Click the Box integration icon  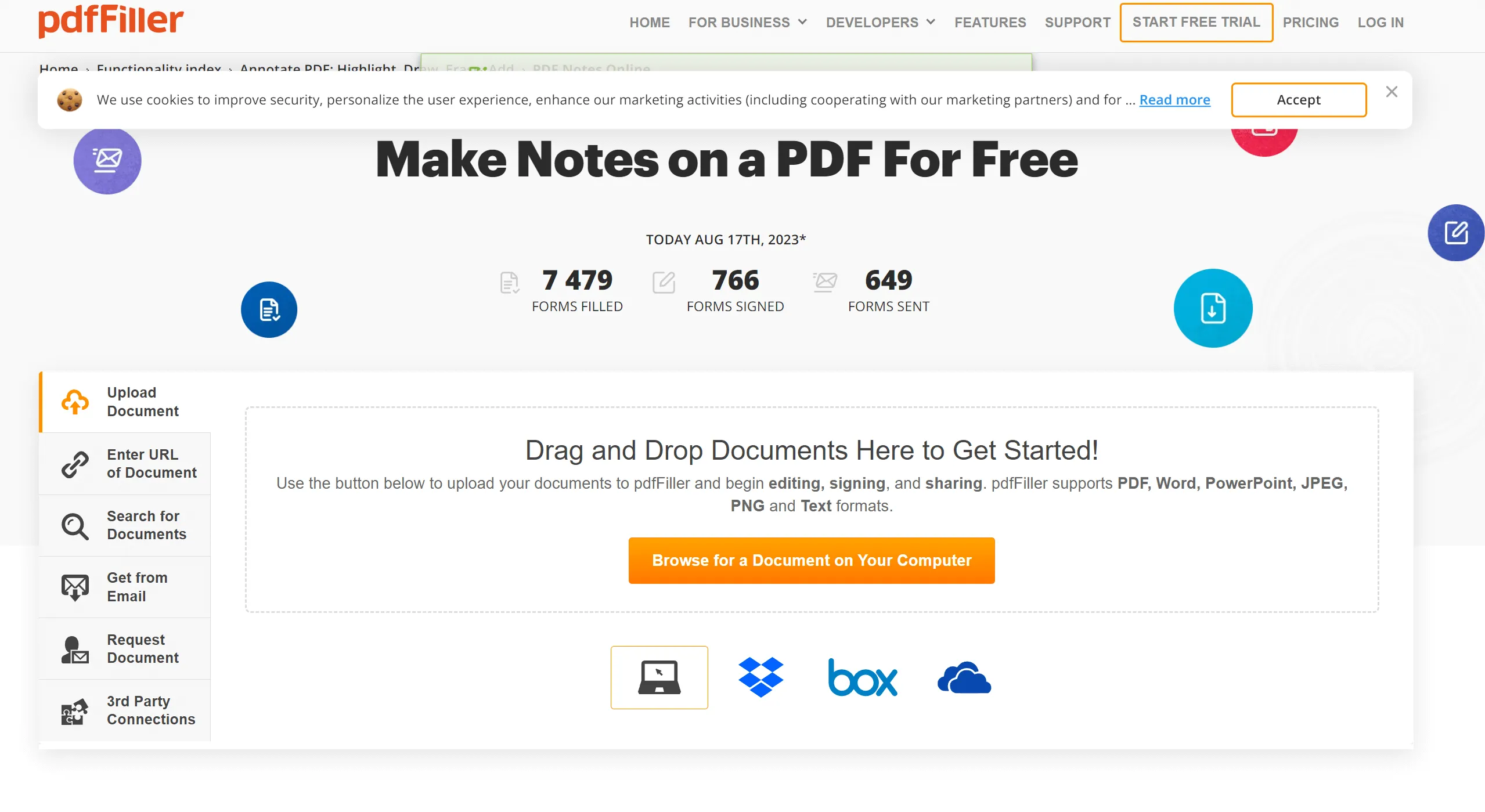point(862,678)
